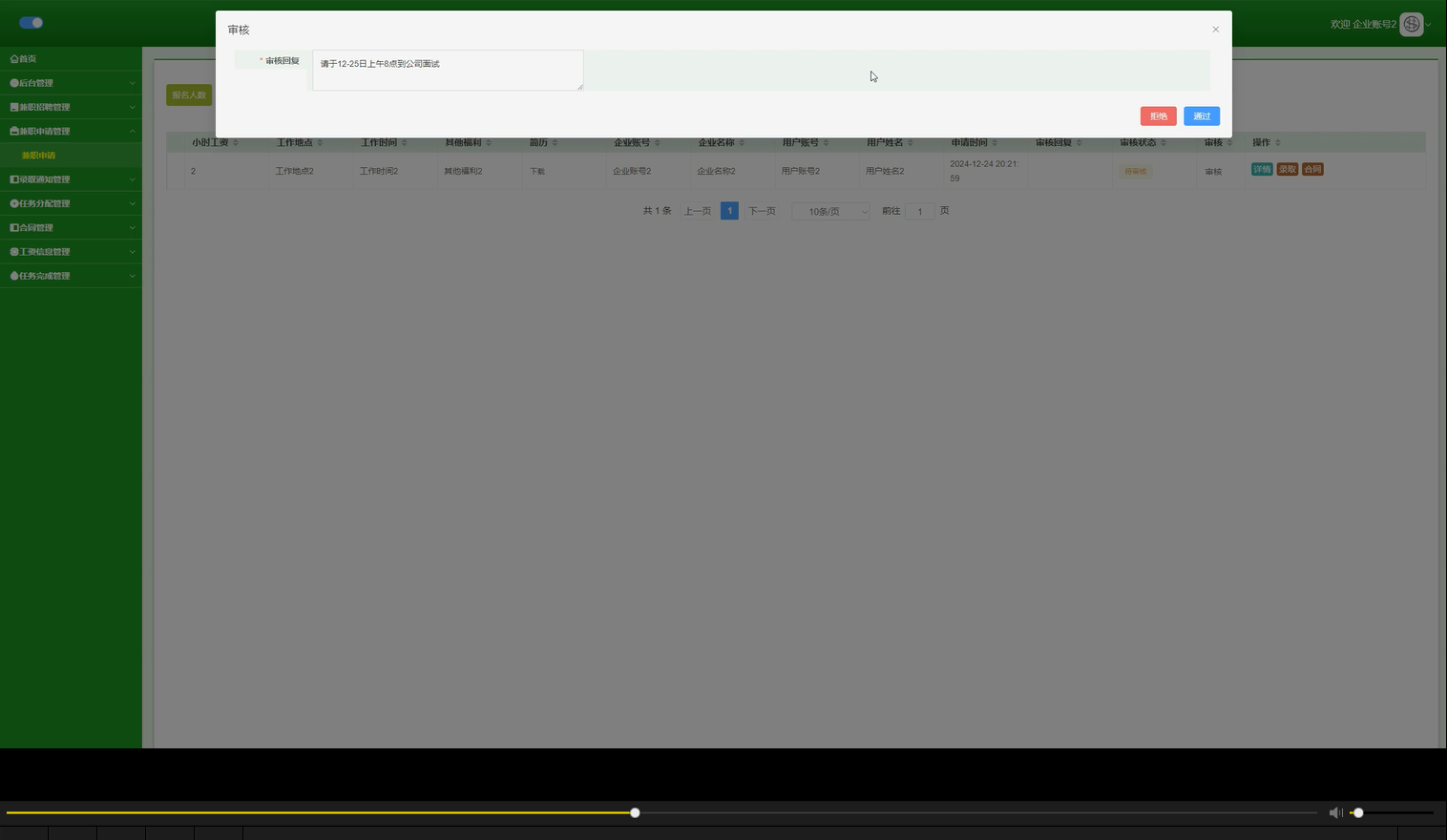Sort by the 操作 column arrows
1447x840 pixels.
click(1277, 143)
